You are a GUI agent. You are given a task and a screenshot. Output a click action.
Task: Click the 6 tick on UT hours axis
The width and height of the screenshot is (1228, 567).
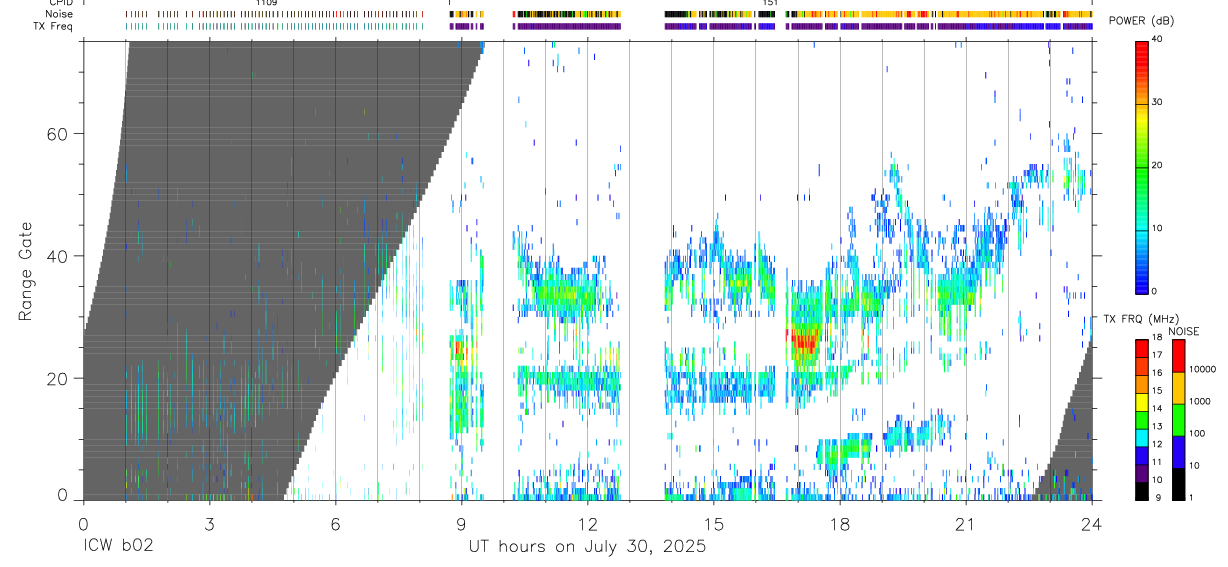point(335,524)
